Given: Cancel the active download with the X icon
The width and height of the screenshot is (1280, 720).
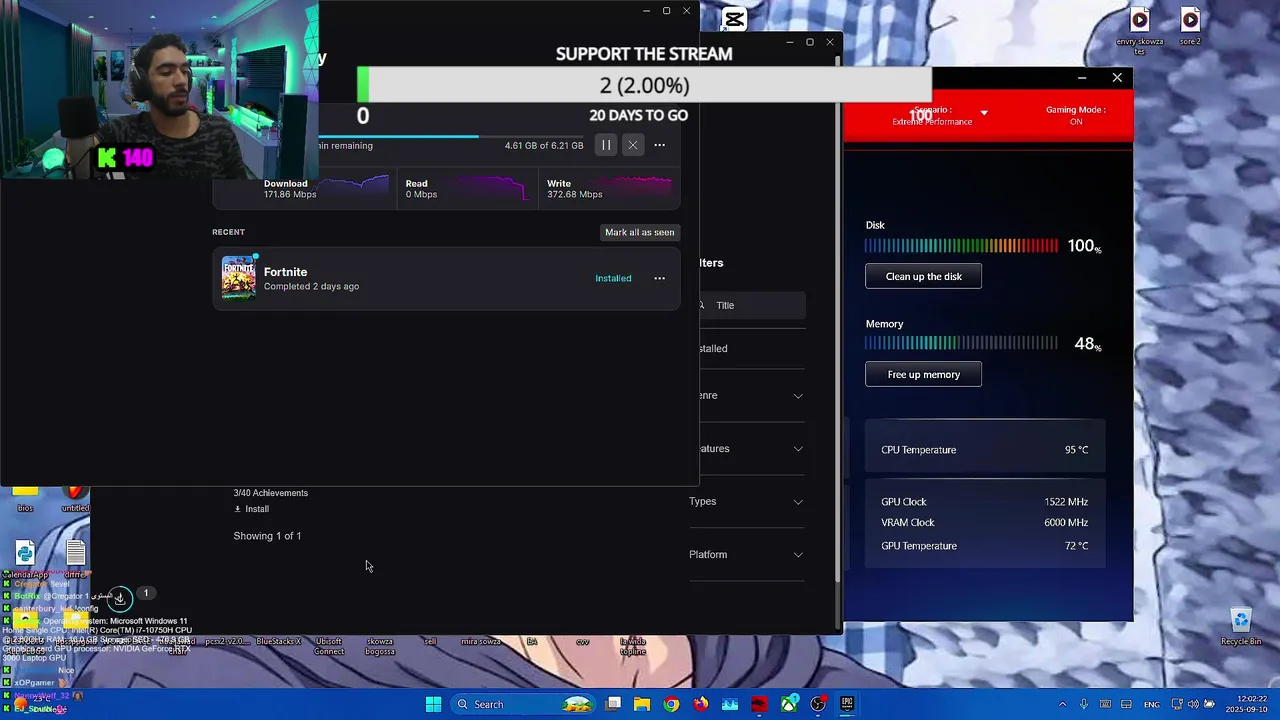Looking at the screenshot, I should 632,145.
